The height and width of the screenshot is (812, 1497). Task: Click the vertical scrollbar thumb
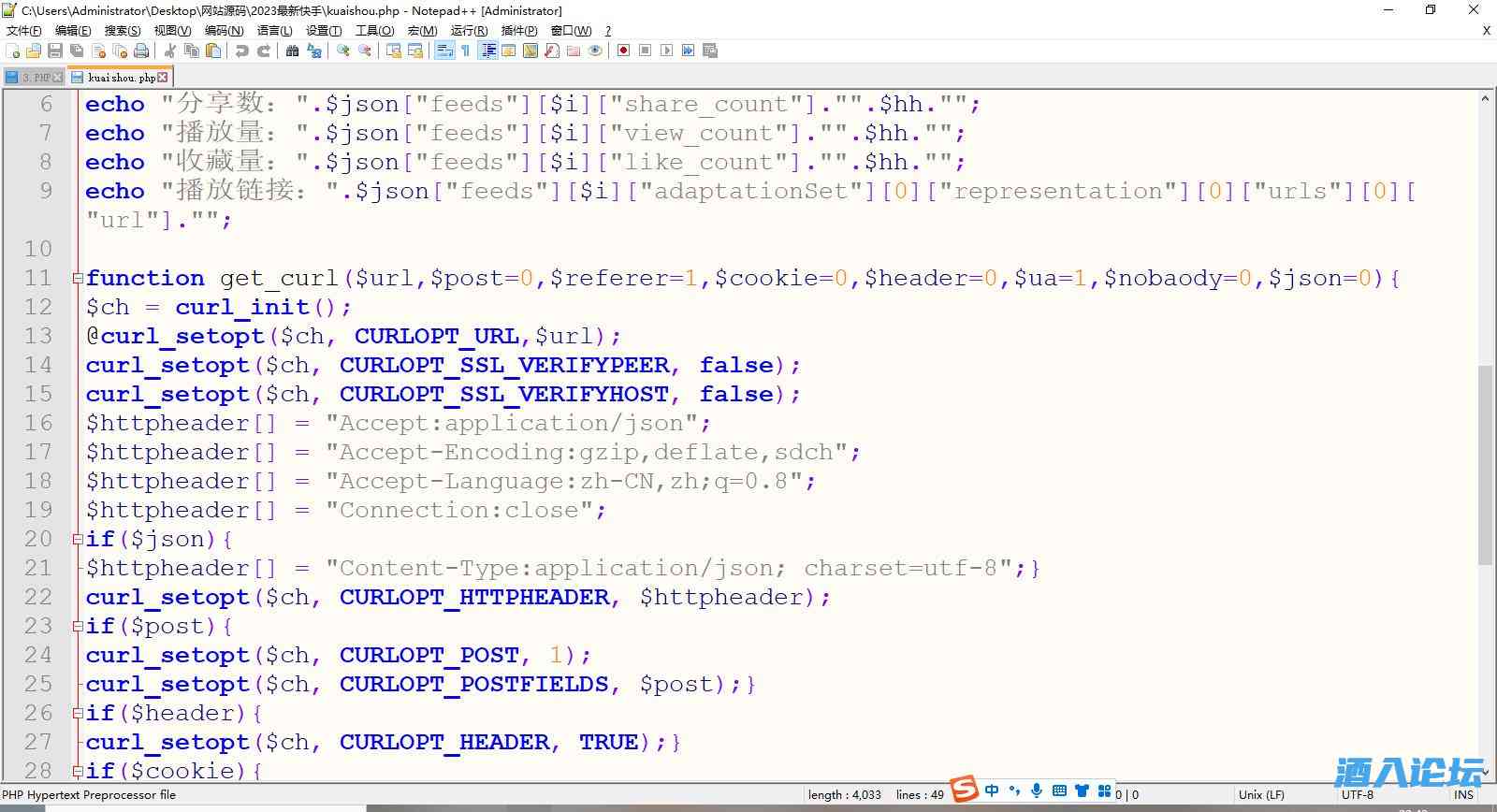pyautogui.click(x=1485, y=463)
